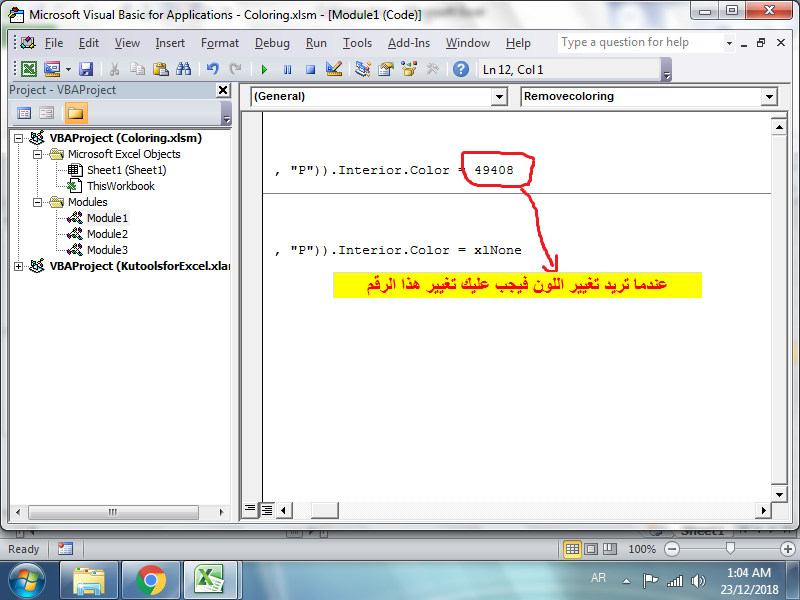Screen dimensions: 800x600
Task: Open the Properties Window icon
Action: [386, 69]
